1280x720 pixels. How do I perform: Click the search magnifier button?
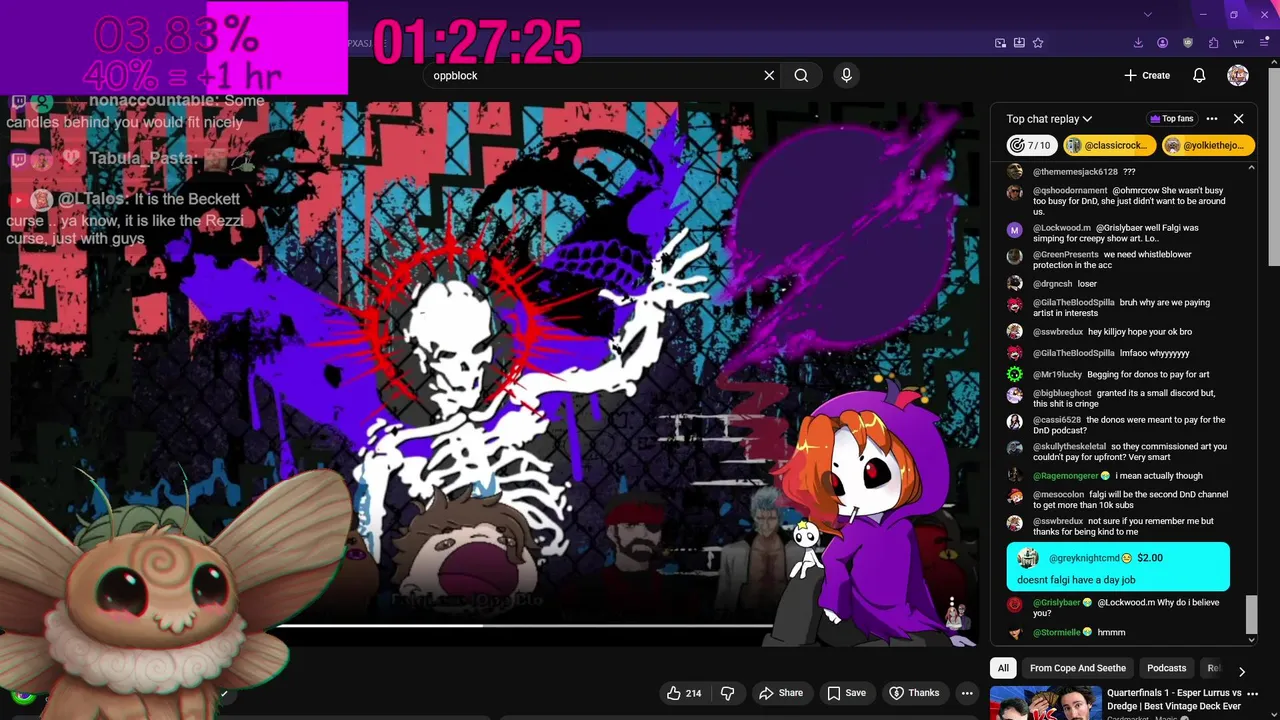coord(801,75)
